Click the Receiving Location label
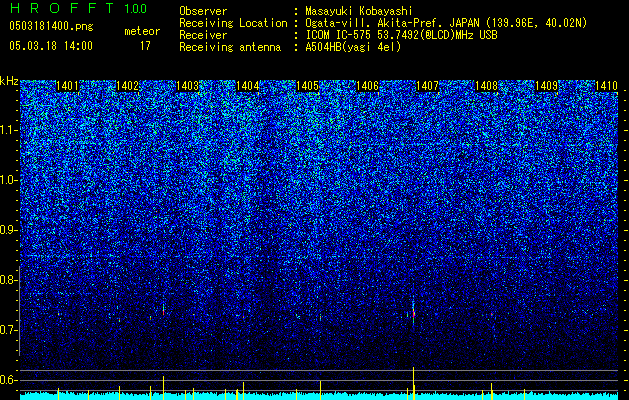This screenshot has height=400, width=629. click(x=233, y=23)
